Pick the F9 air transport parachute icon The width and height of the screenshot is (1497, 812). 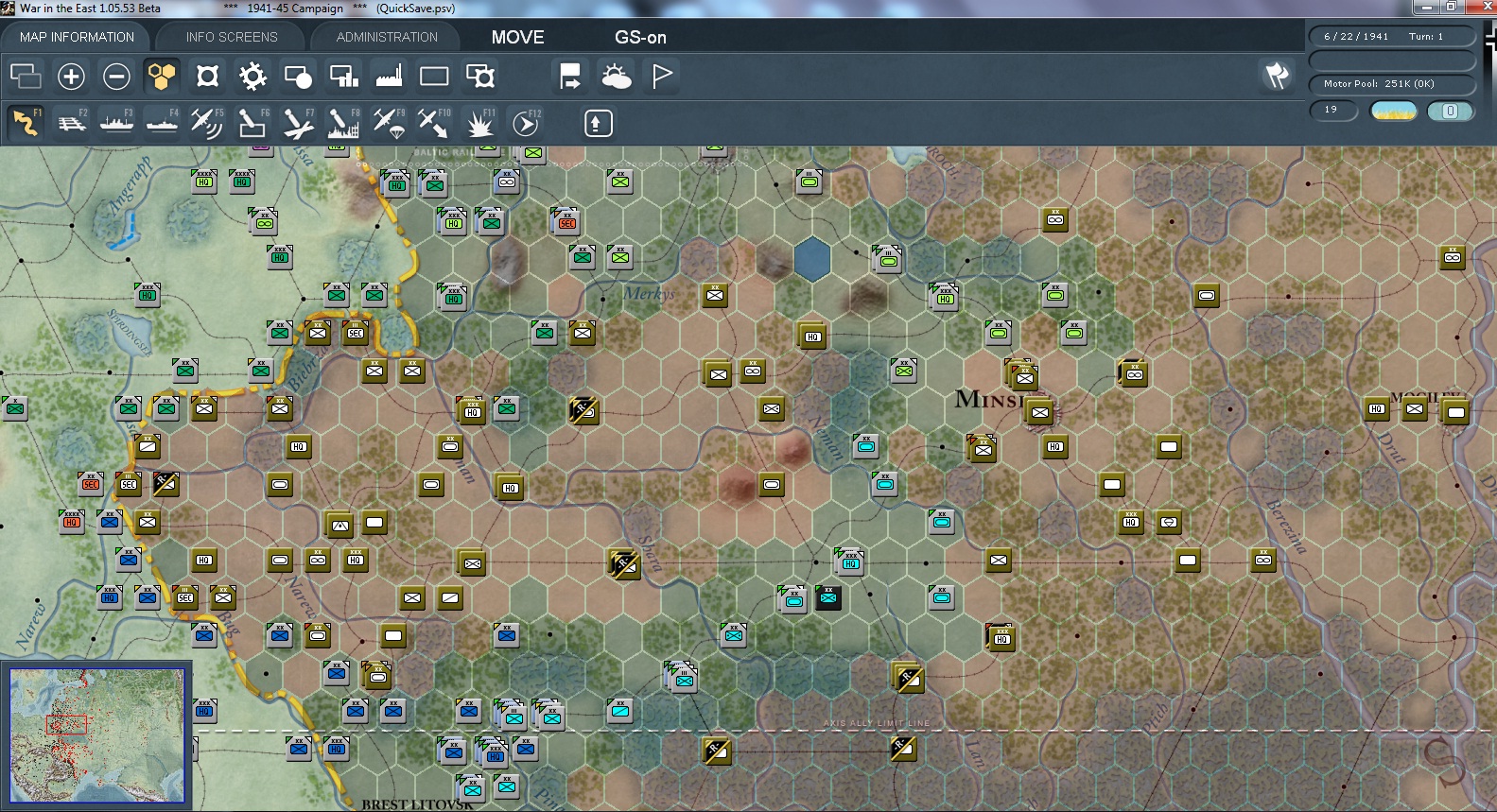[x=389, y=123]
